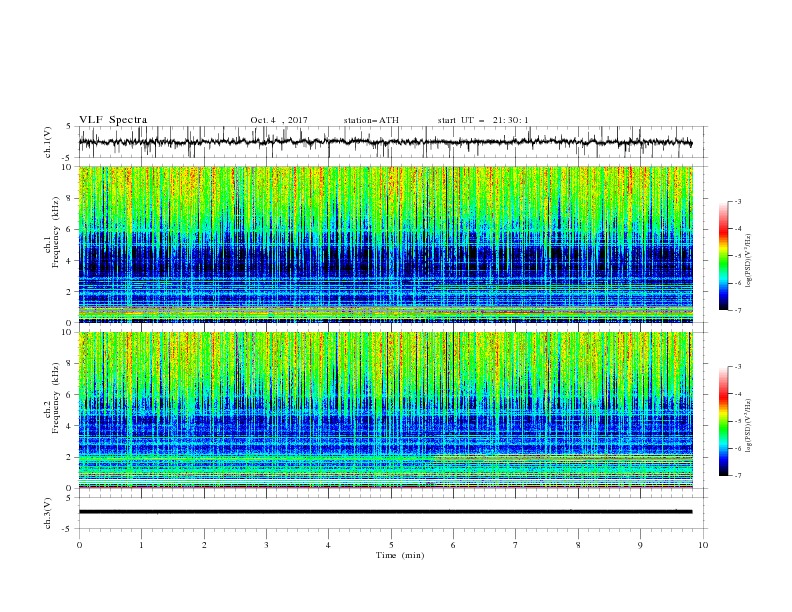Click the flat ch.3 voltage trace
The width and height of the screenshot is (792, 612).
tap(385, 512)
